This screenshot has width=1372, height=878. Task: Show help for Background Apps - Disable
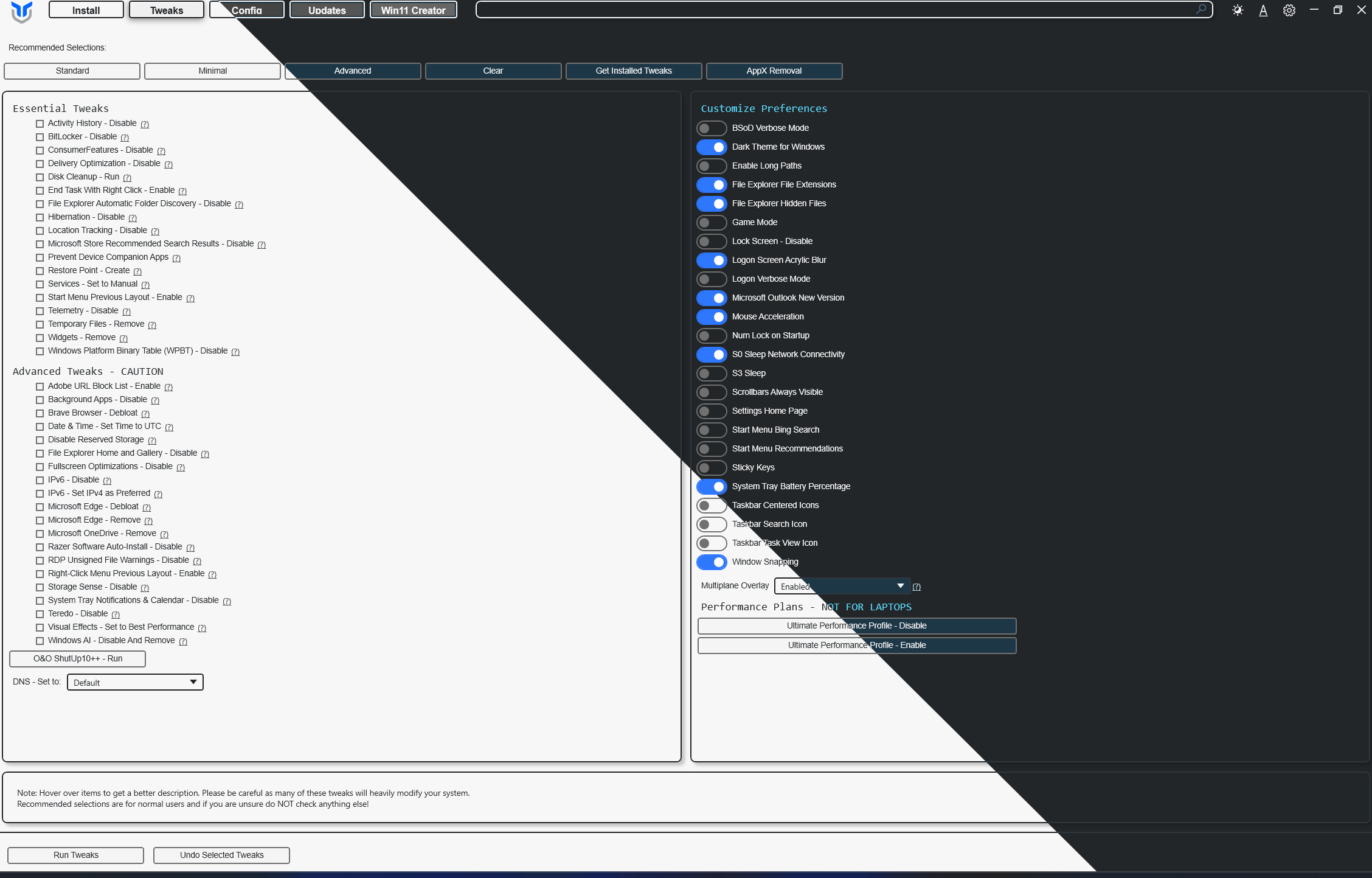155,400
